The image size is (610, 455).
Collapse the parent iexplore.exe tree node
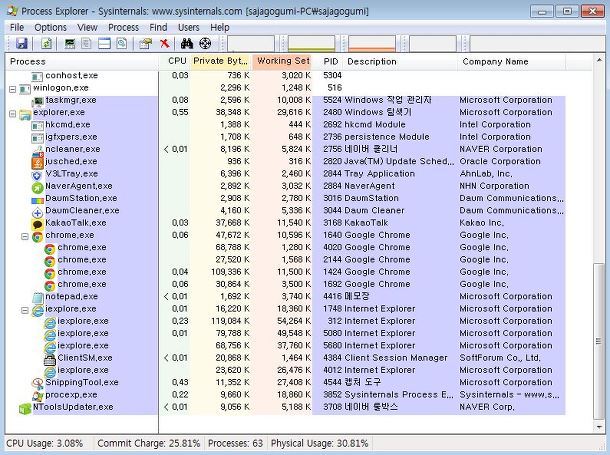pyautogui.click(x=25, y=310)
